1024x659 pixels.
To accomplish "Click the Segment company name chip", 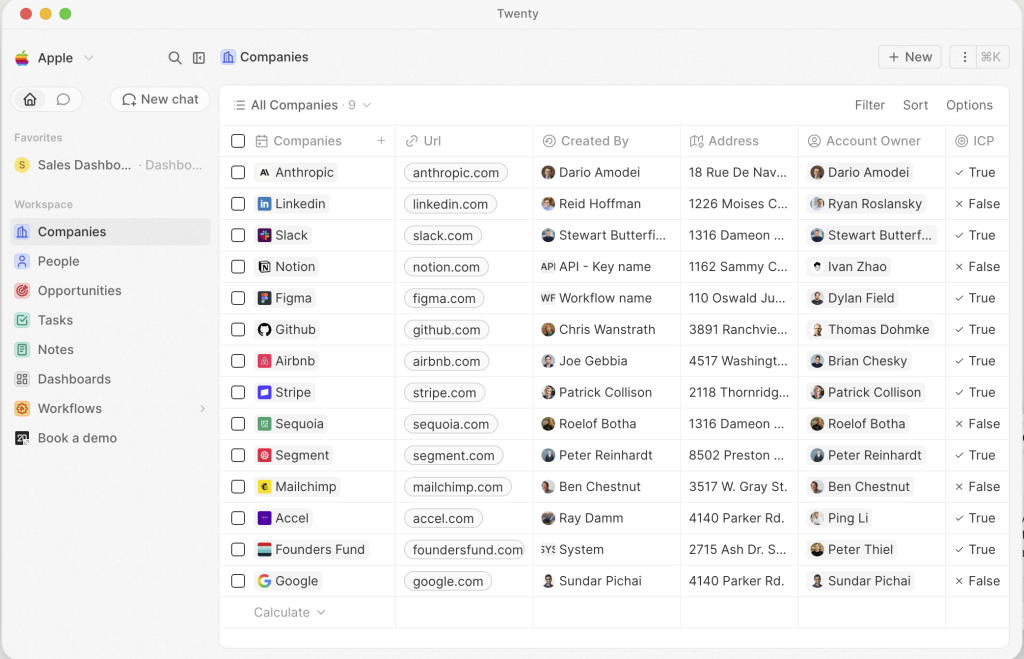I will pos(294,455).
